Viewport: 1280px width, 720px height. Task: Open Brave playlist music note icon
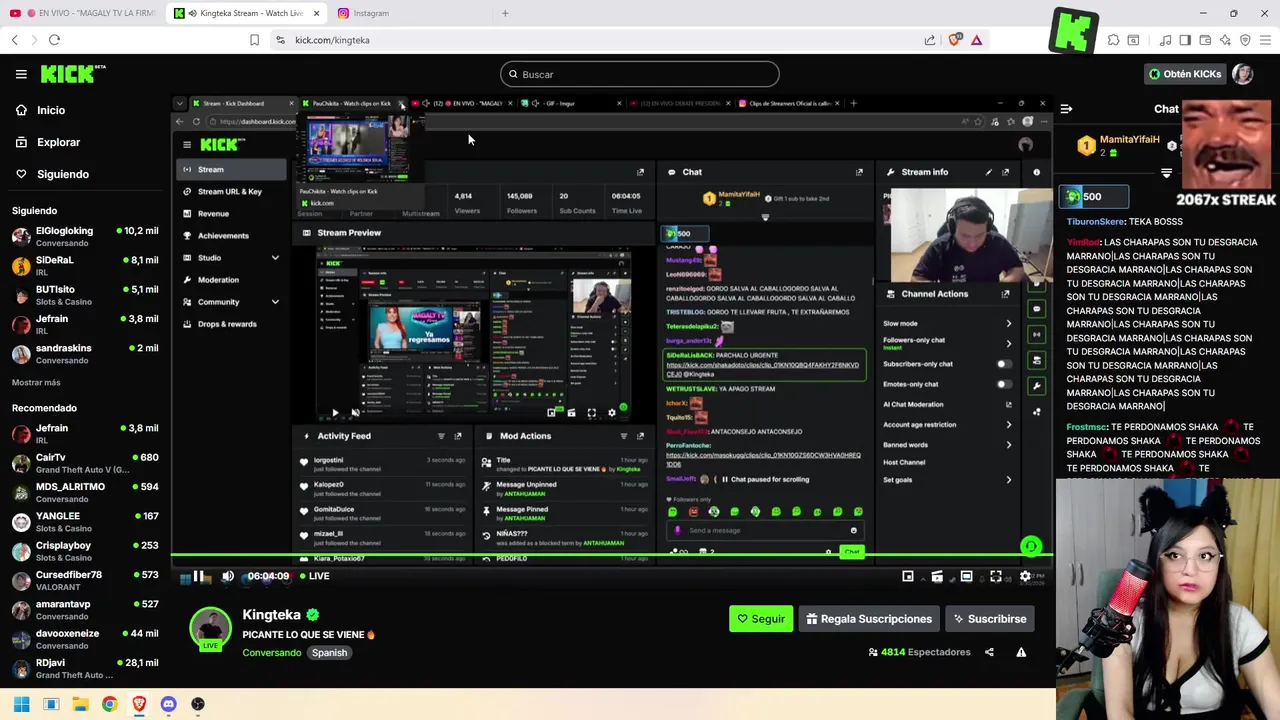[x=1165, y=40]
